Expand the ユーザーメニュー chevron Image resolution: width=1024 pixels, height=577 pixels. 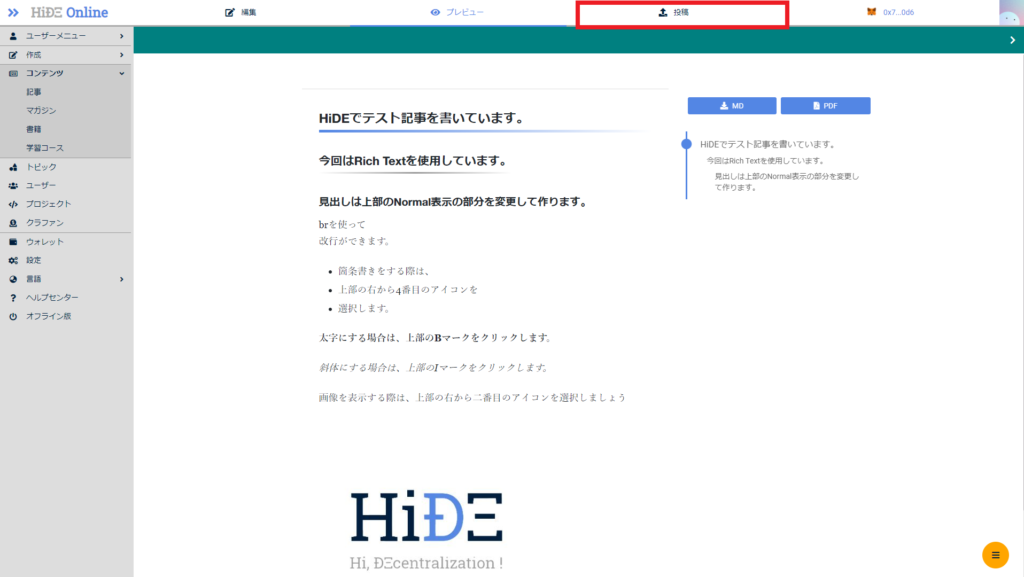[x=122, y=36]
